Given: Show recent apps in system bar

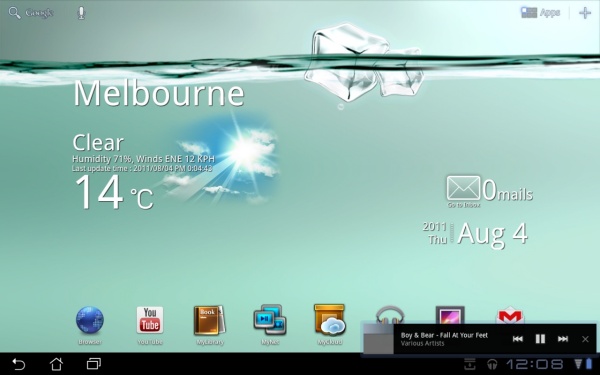Looking at the screenshot, I should [93, 364].
